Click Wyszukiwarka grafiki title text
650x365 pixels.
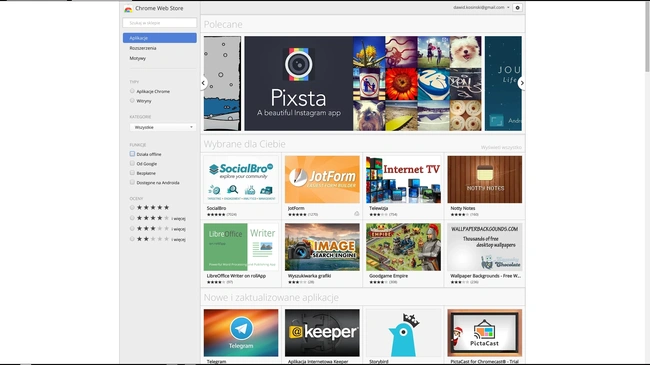309,276
